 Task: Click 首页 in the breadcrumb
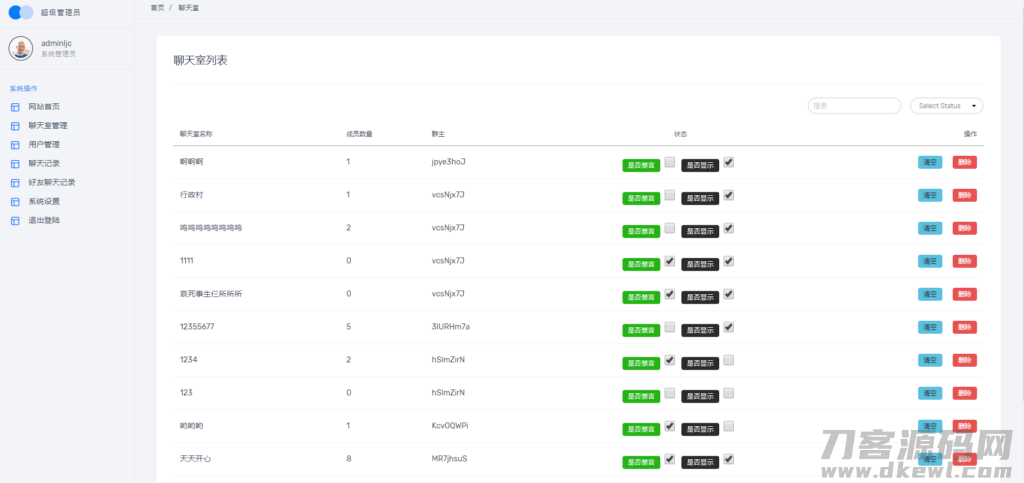pos(157,8)
